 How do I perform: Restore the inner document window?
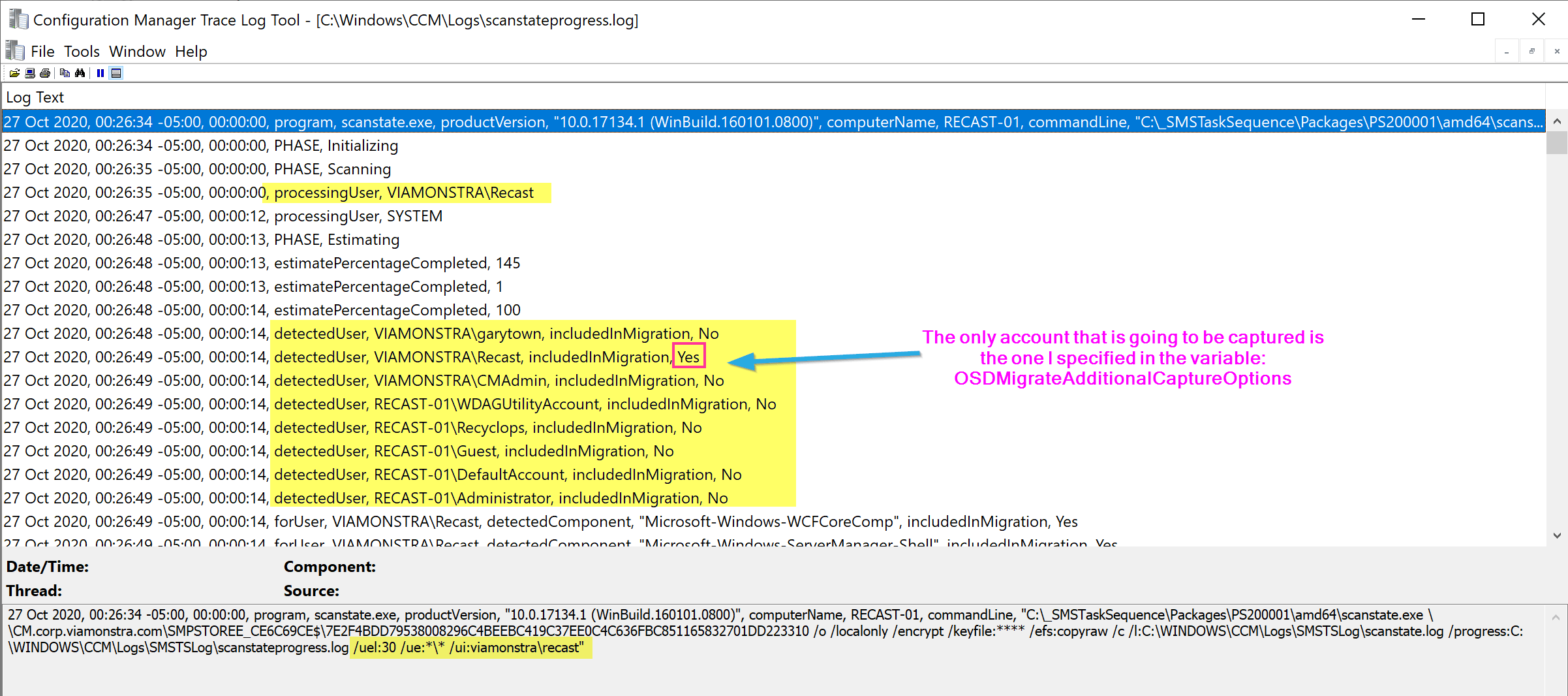tap(1531, 52)
